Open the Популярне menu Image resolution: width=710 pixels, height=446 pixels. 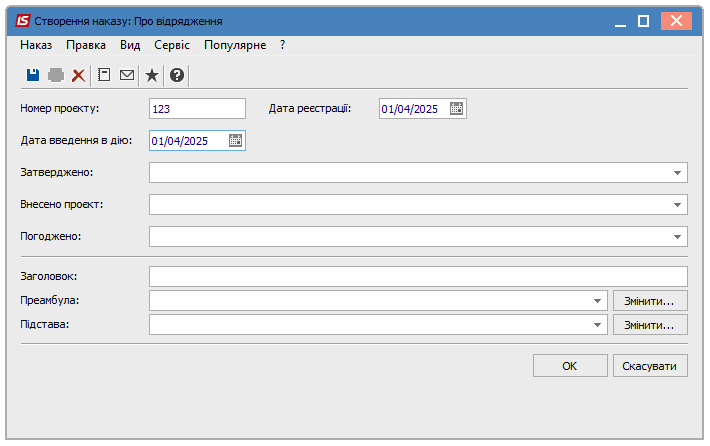tap(235, 45)
